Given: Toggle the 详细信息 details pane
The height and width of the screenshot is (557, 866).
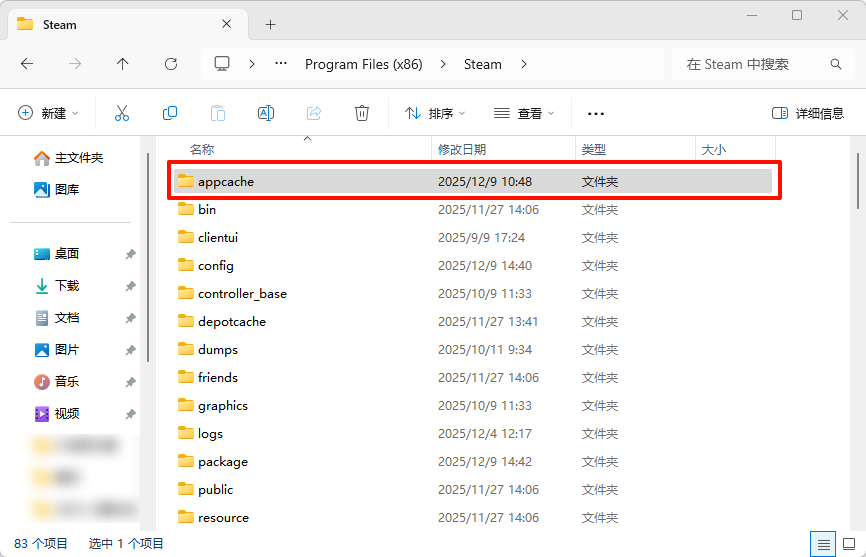Looking at the screenshot, I should coord(807,113).
